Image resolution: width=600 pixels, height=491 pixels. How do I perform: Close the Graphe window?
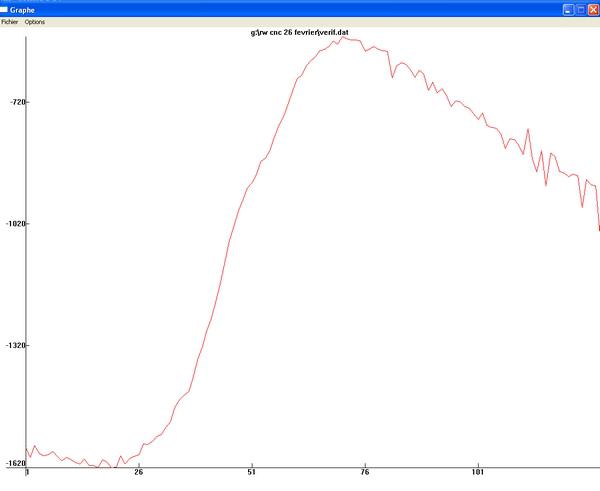(593, 10)
